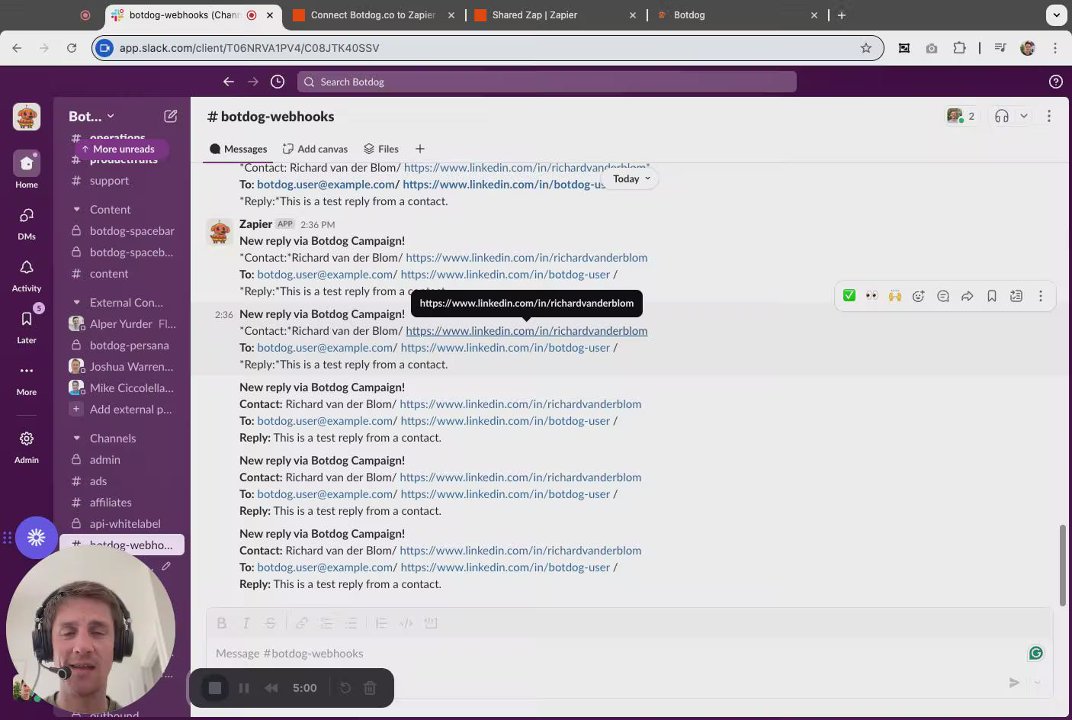
Task: Open the Home view in Slack sidebar
Action: click(26, 170)
